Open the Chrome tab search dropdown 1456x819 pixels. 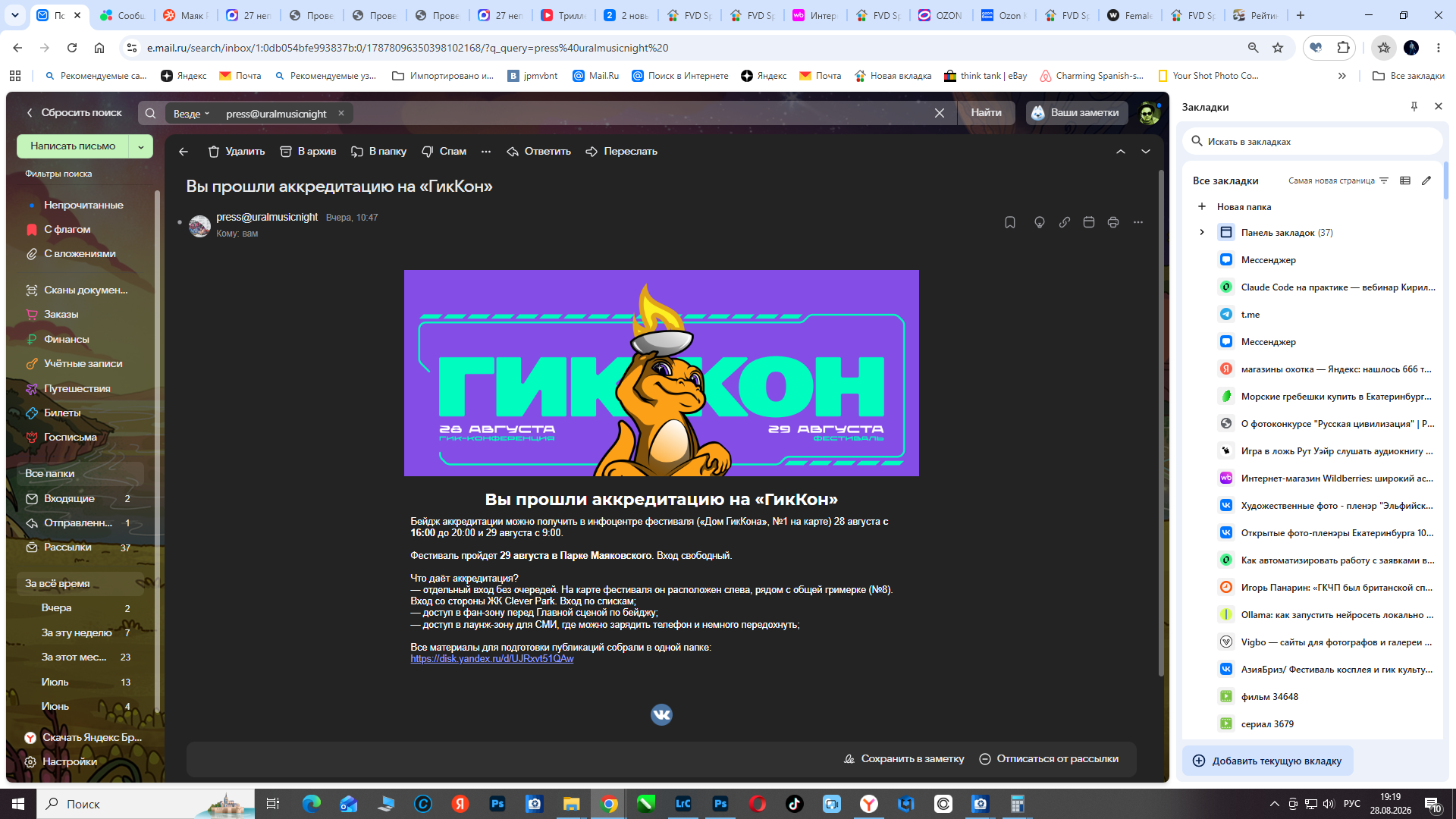(x=15, y=15)
